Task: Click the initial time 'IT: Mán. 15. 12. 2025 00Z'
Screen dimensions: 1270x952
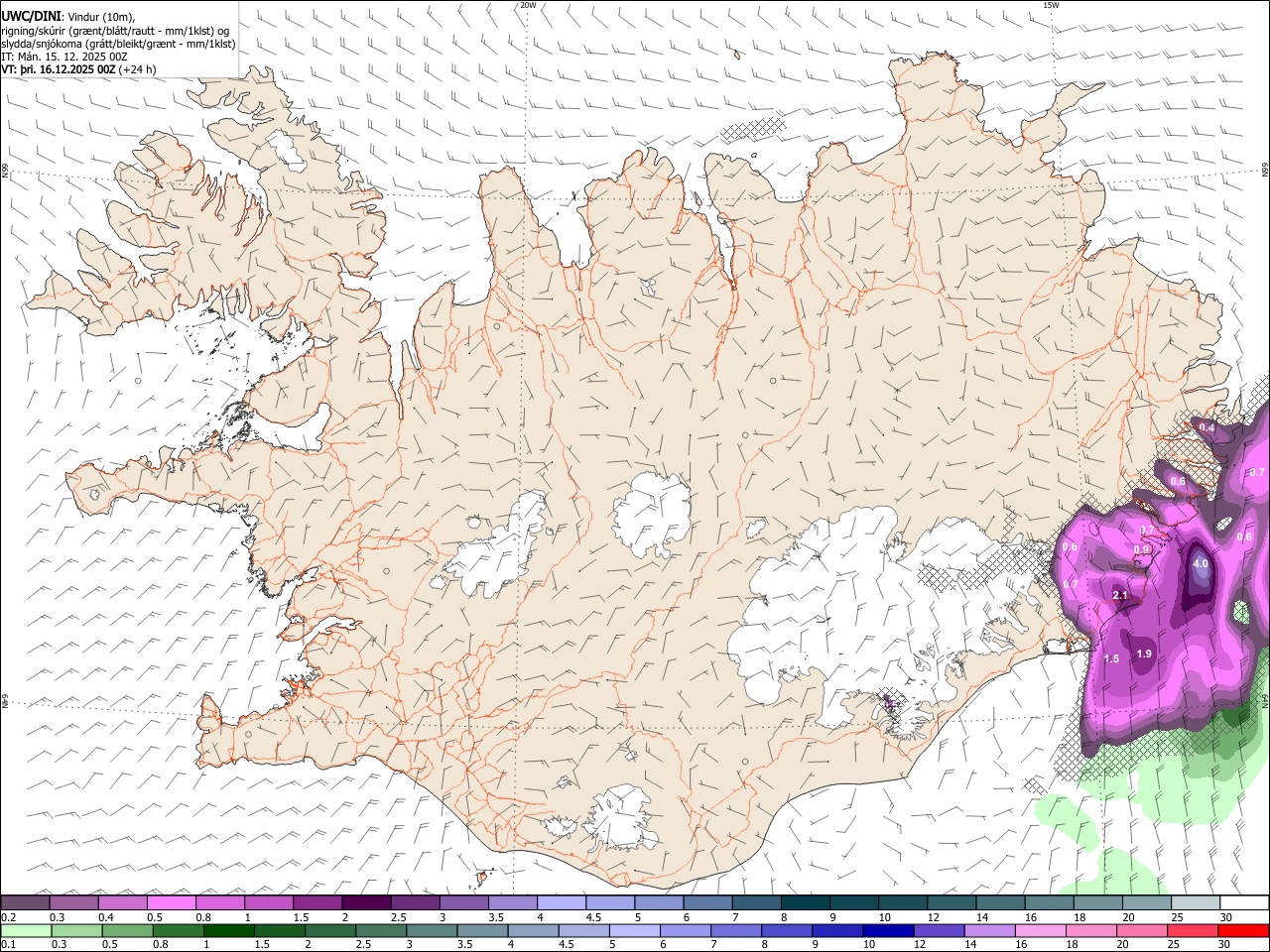Action: click(64, 57)
